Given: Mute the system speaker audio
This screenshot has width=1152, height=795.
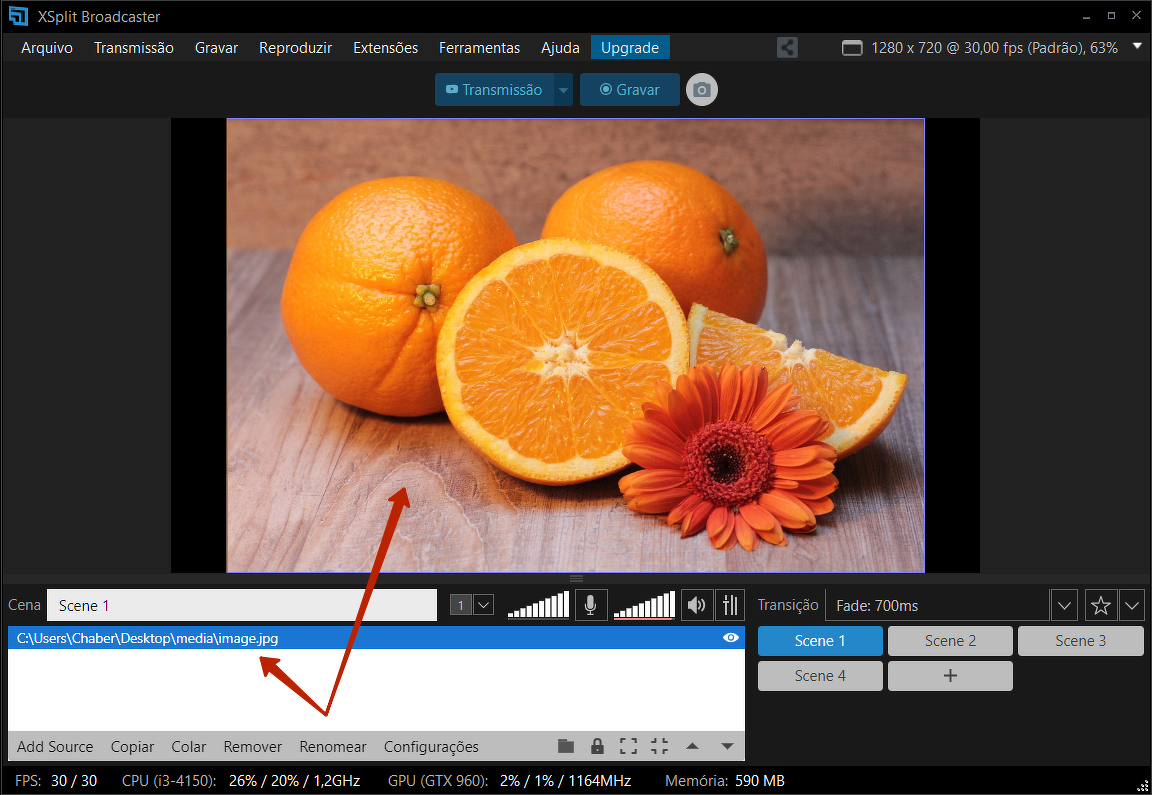Looking at the screenshot, I should (x=697, y=605).
